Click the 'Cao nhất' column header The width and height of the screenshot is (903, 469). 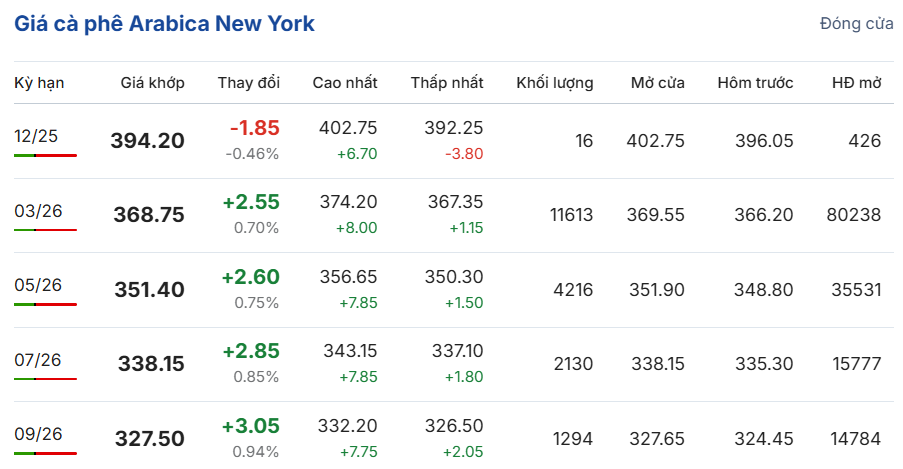coord(345,83)
